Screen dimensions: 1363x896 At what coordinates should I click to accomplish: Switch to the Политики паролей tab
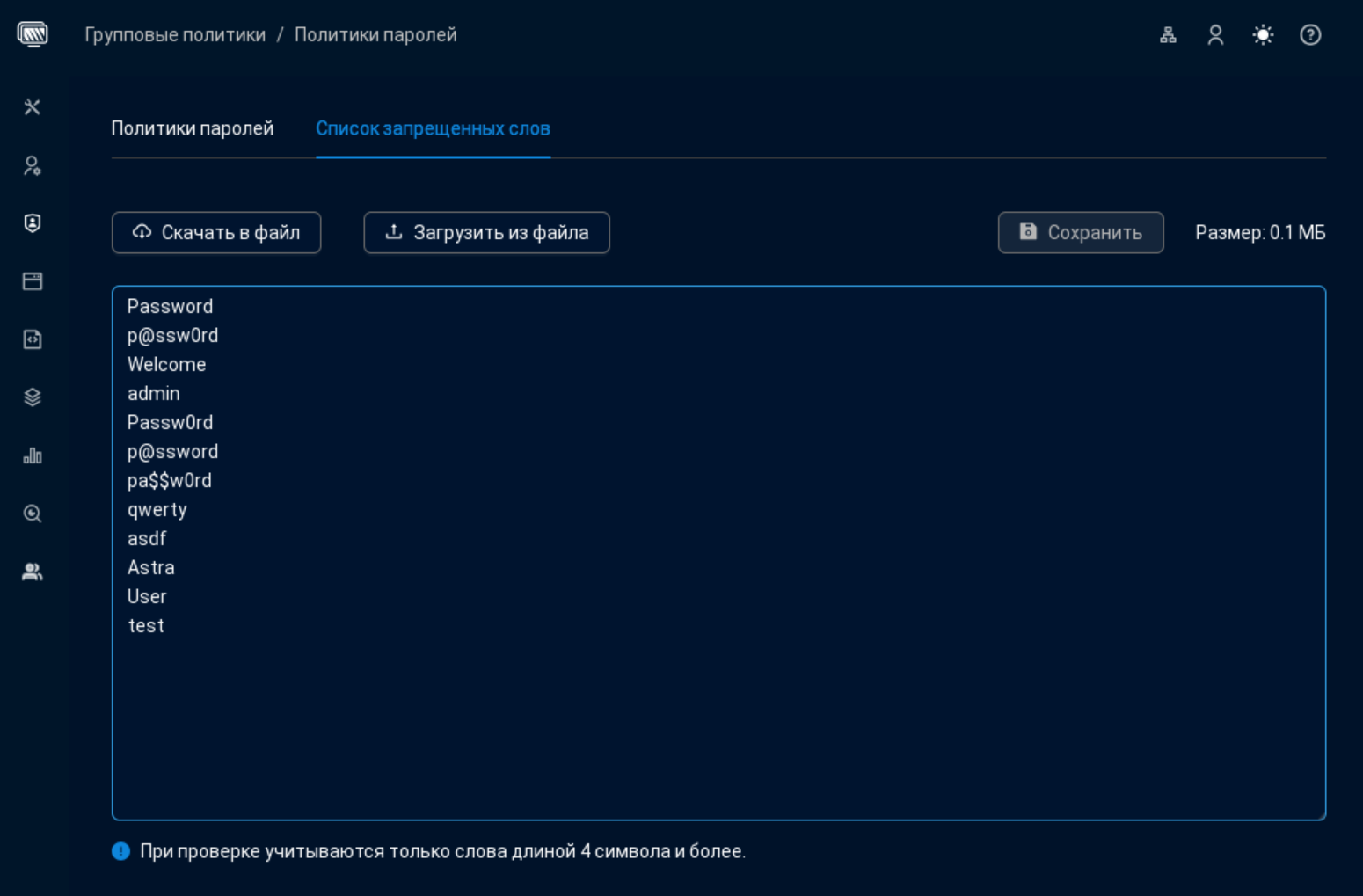193,128
